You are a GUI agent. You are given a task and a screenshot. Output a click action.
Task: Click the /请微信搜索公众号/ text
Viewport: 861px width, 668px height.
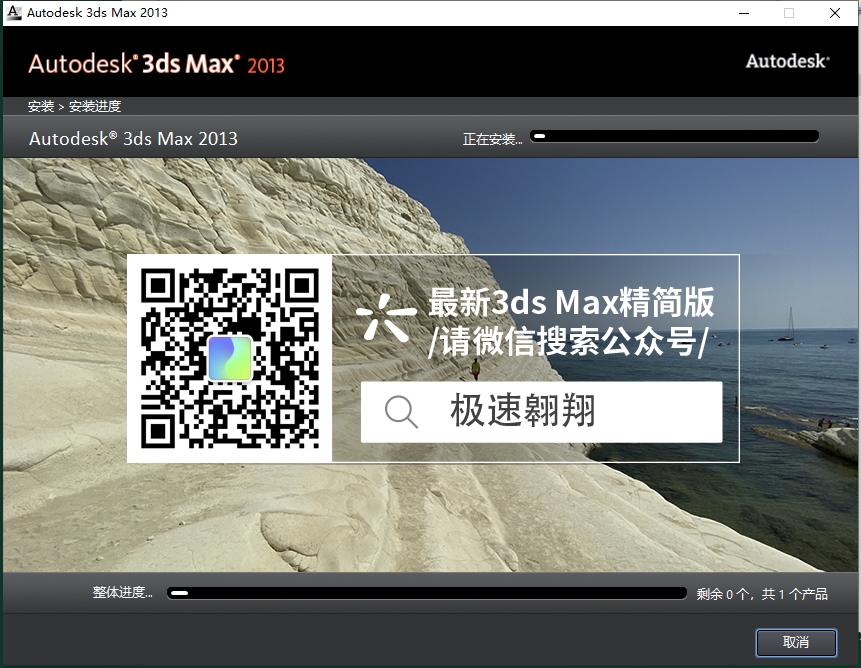(x=569, y=341)
